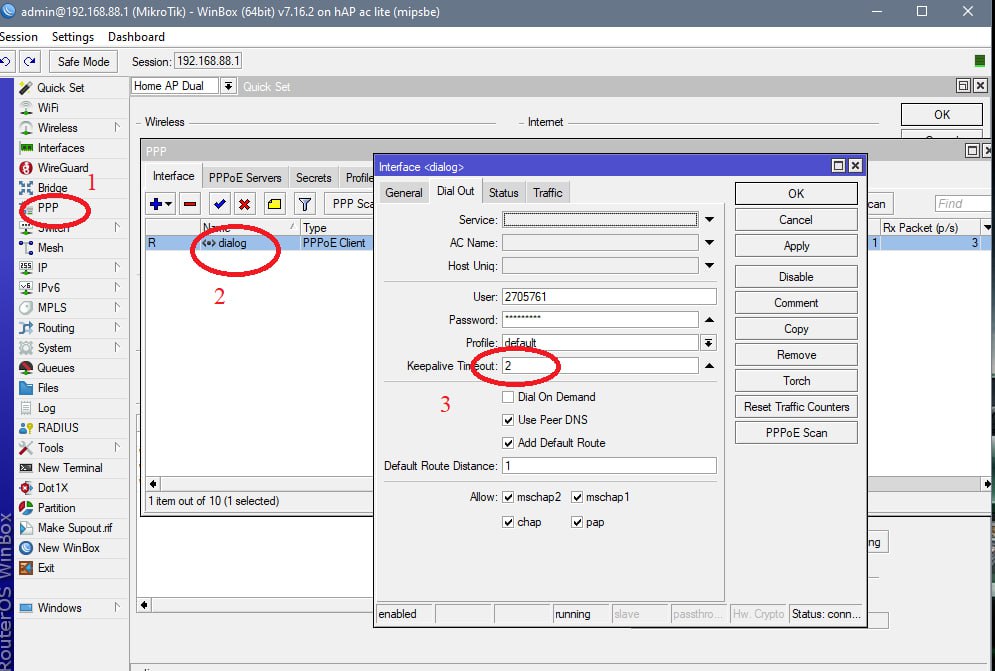995x671 pixels.
Task: Open Queues from sidebar
Action: point(56,368)
